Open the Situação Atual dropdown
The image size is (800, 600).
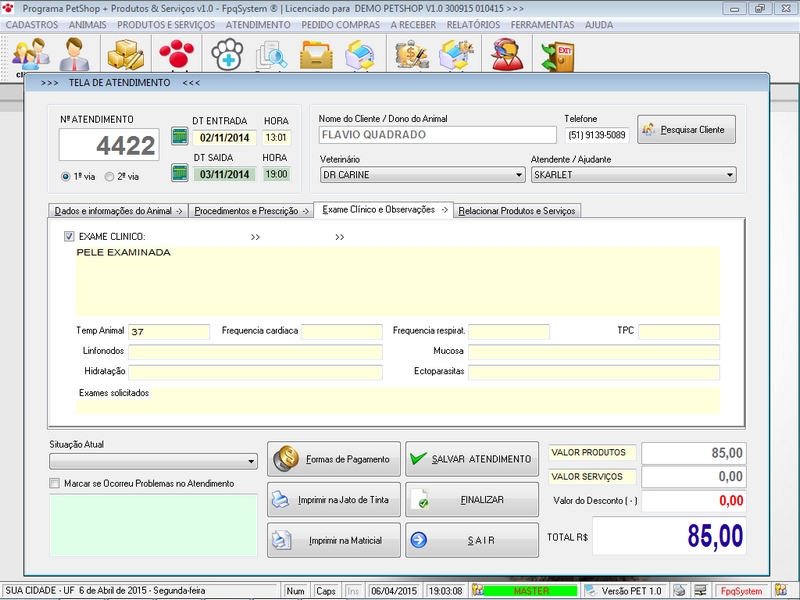point(250,461)
